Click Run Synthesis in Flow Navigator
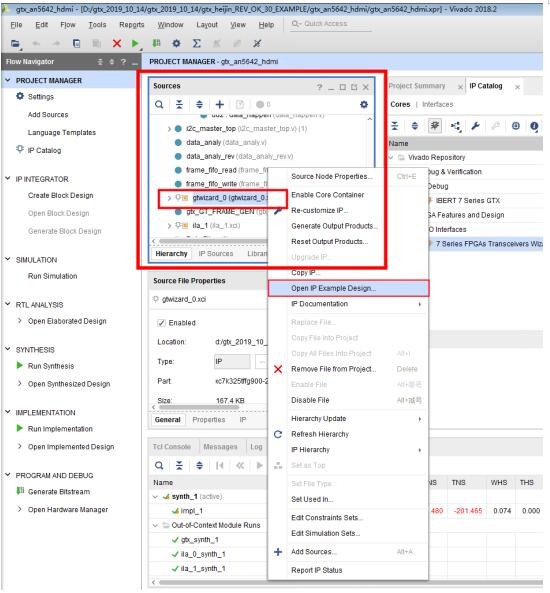 tap(51, 366)
